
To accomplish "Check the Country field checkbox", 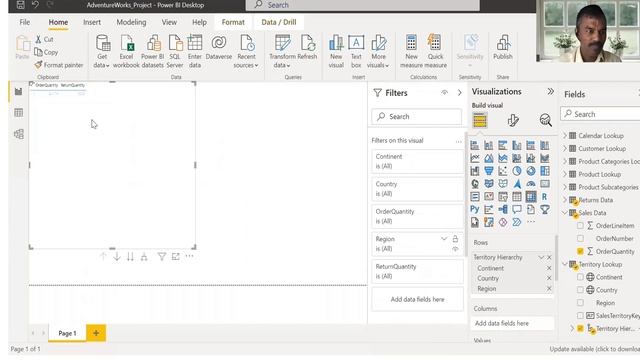I will 580,290.
